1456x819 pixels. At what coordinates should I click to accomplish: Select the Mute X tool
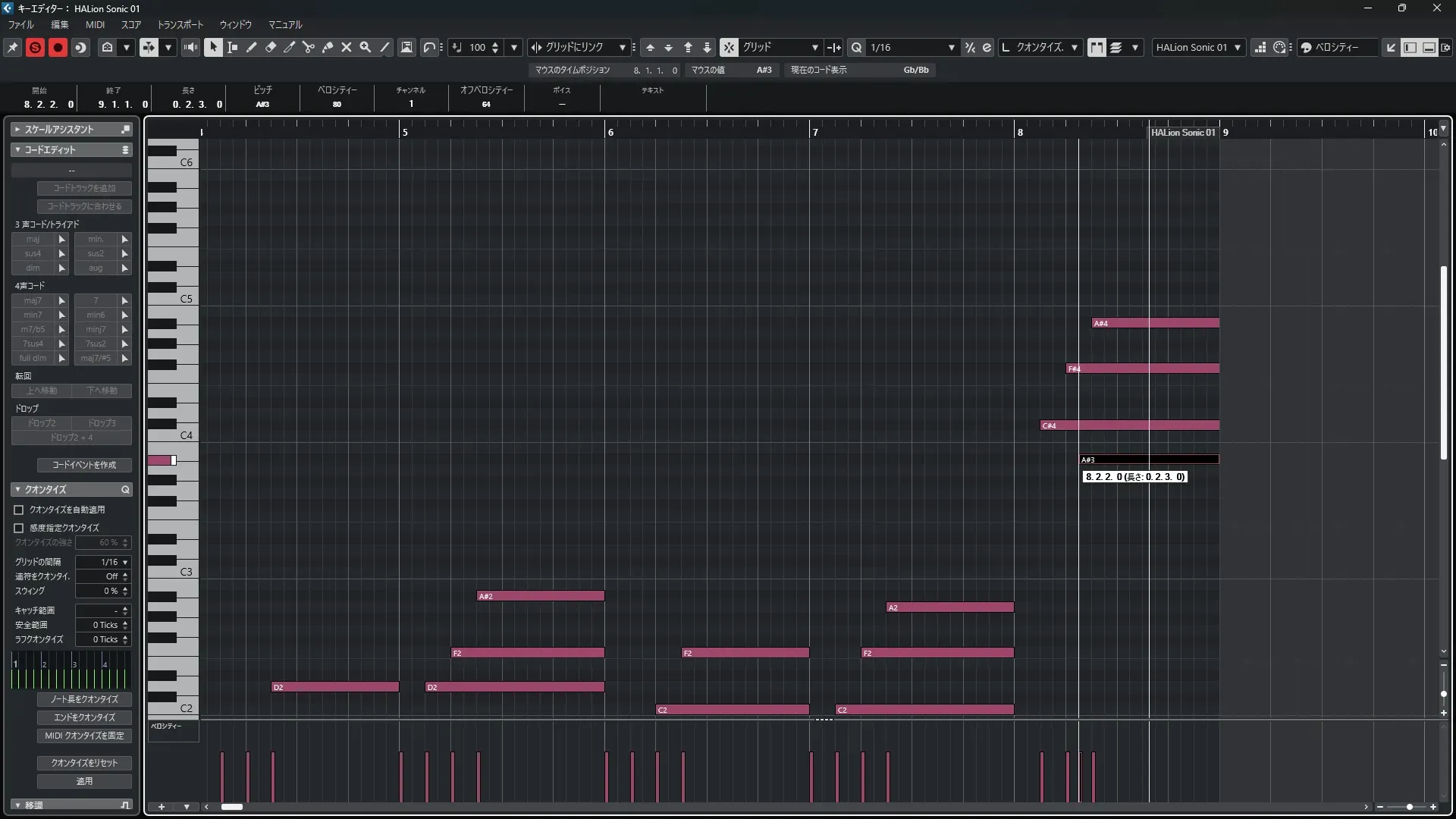346,47
